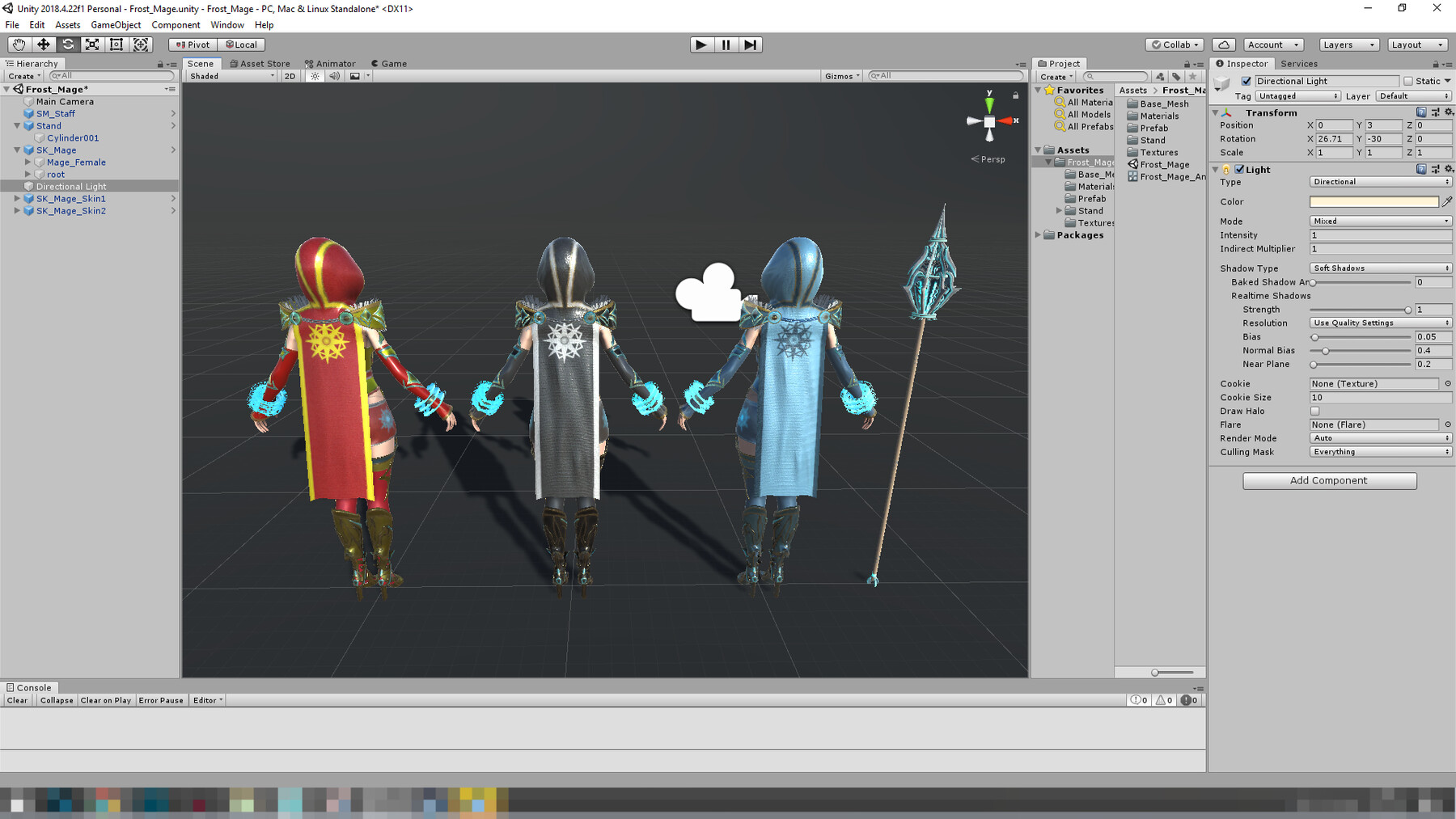Toggle the Draw Halo checkbox
This screenshot has width=1456, height=819.
coord(1316,411)
